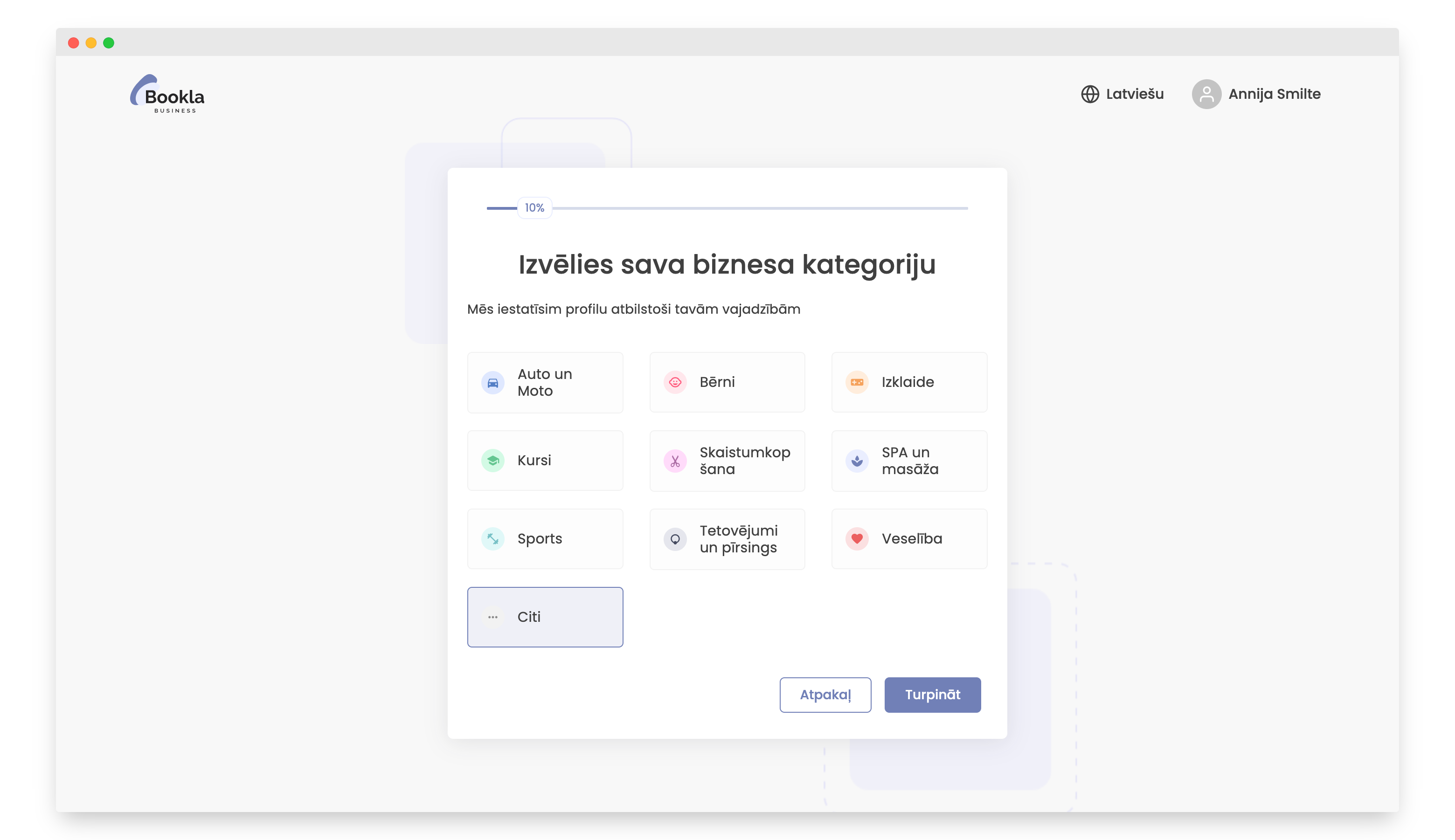Viewport: 1455px width, 840px height.
Task: Click the SPA un masāža lotus icon
Action: (x=857, y=461)
